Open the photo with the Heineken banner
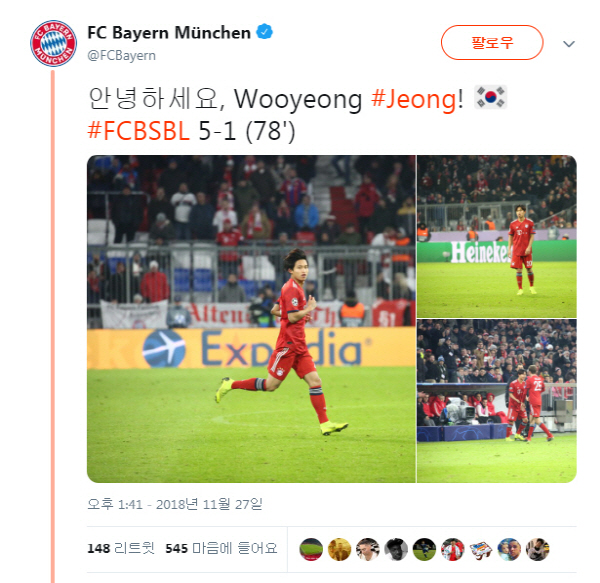 [x=497, y=236]
